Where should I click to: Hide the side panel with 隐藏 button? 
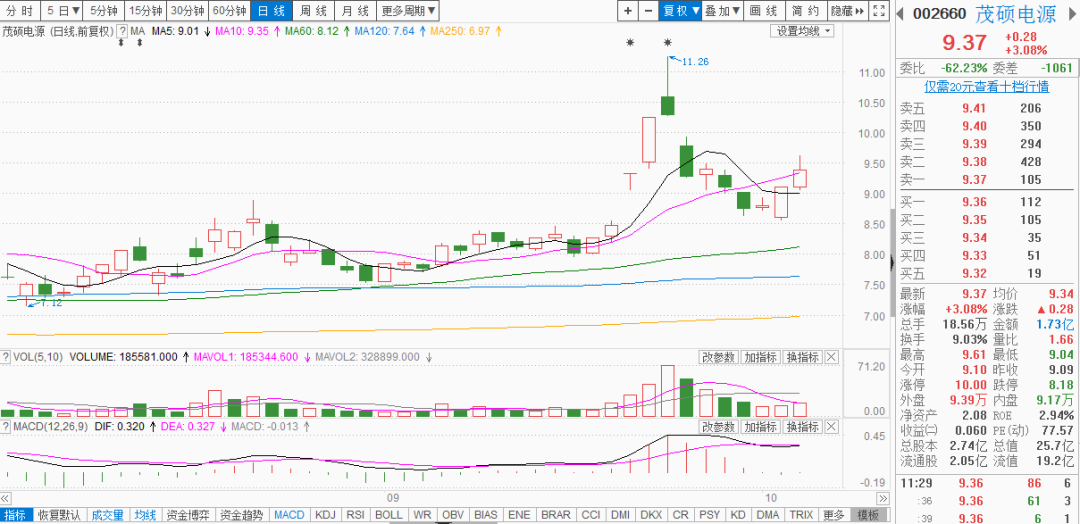846,11
